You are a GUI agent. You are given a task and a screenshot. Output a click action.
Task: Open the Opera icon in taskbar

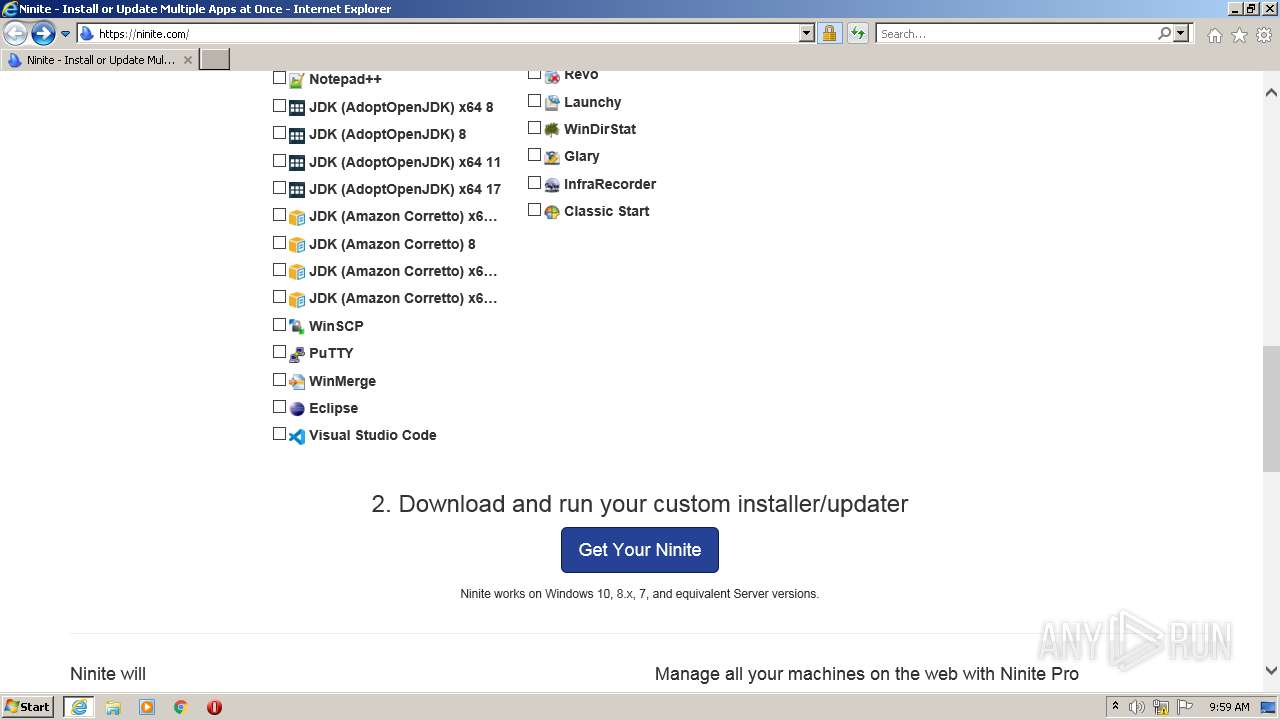pyautogui.click(x=214, y=707)
